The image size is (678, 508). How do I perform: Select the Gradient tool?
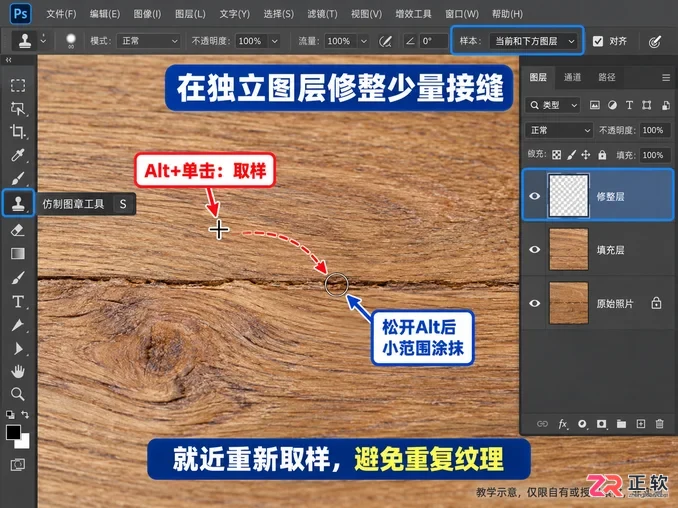point(18,253)
